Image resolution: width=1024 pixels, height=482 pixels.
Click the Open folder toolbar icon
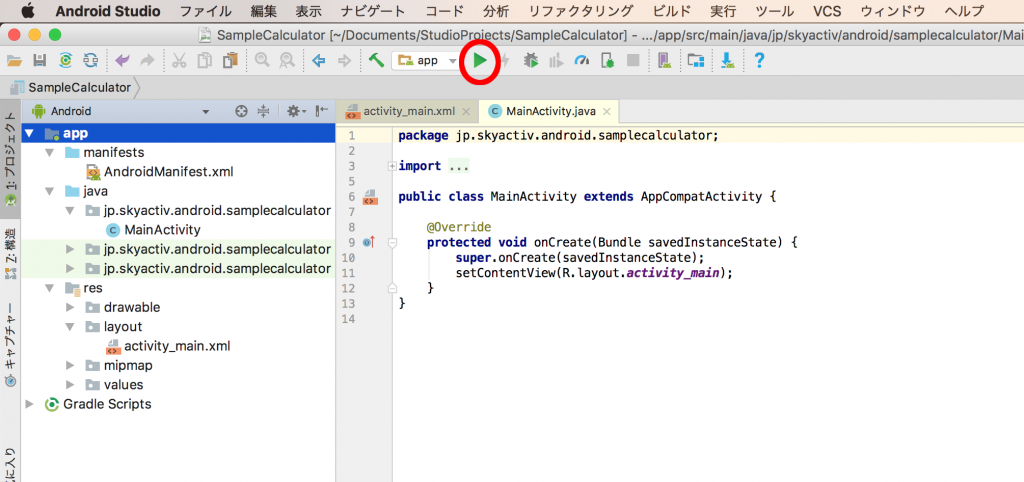point(14,61)
